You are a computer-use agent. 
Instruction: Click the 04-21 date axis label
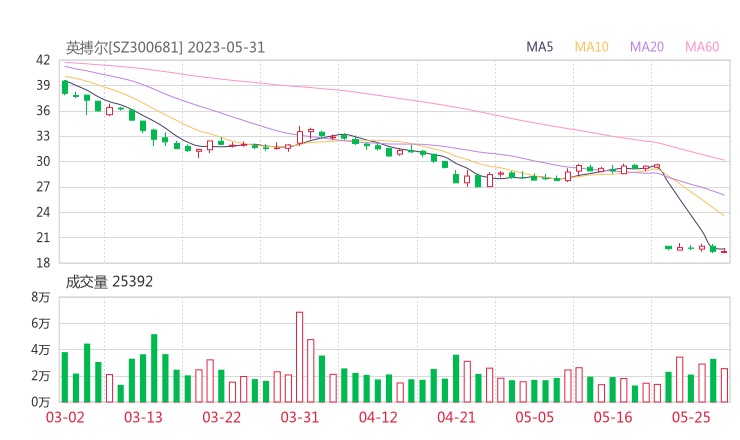456,417
